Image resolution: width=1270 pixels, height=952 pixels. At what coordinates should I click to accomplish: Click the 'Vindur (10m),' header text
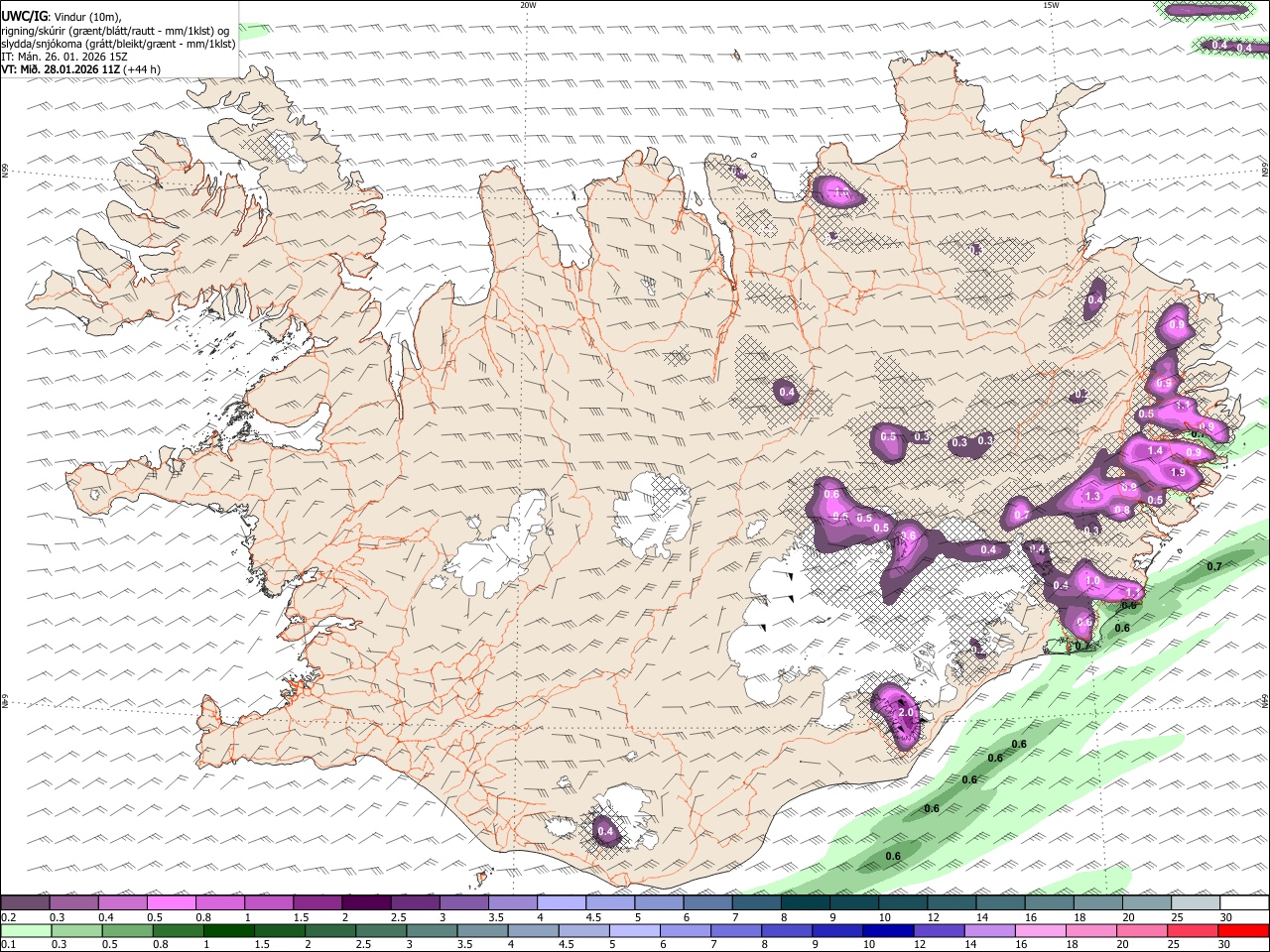click(85, 16)
